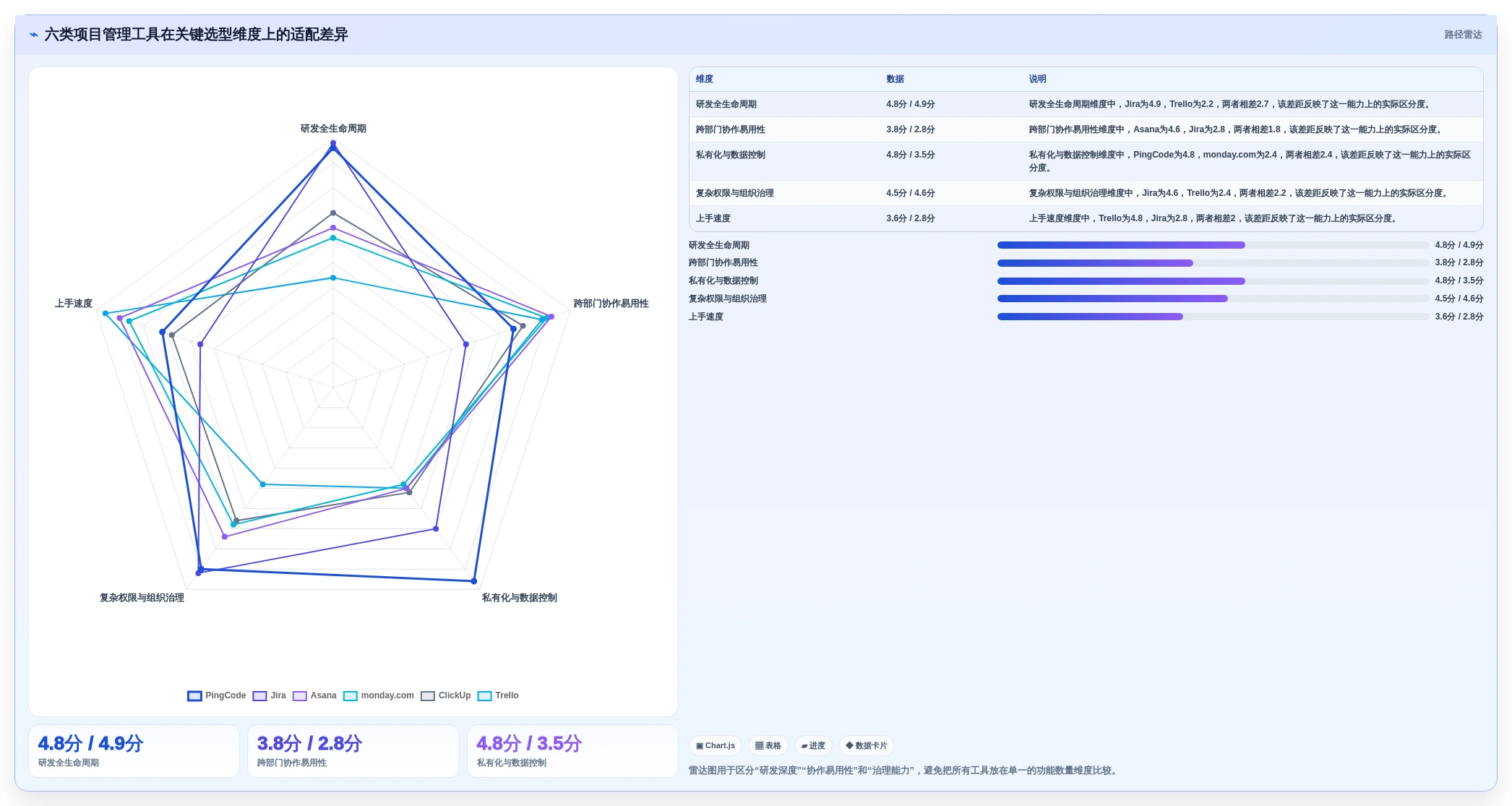
Task: Click table cell 3.6分 / 2.8分
Action: [911, 218]
